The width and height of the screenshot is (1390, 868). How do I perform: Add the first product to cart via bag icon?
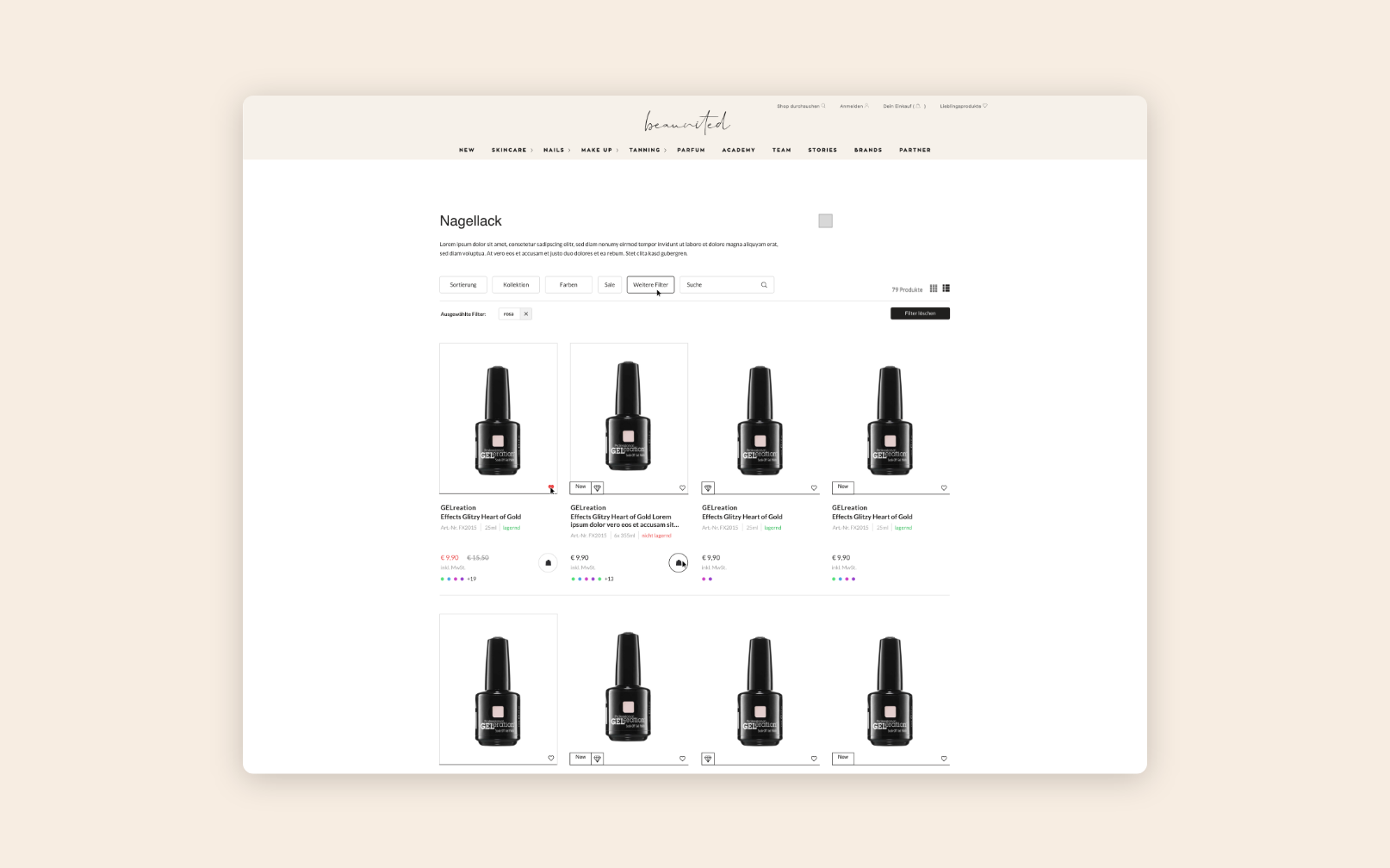549,562
